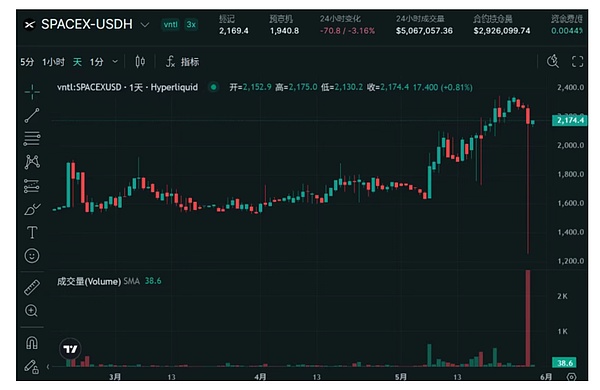Screen dimensions: 600x390
Task: Collapse the left drawing toolbar arrow
Action: point(48,367)
